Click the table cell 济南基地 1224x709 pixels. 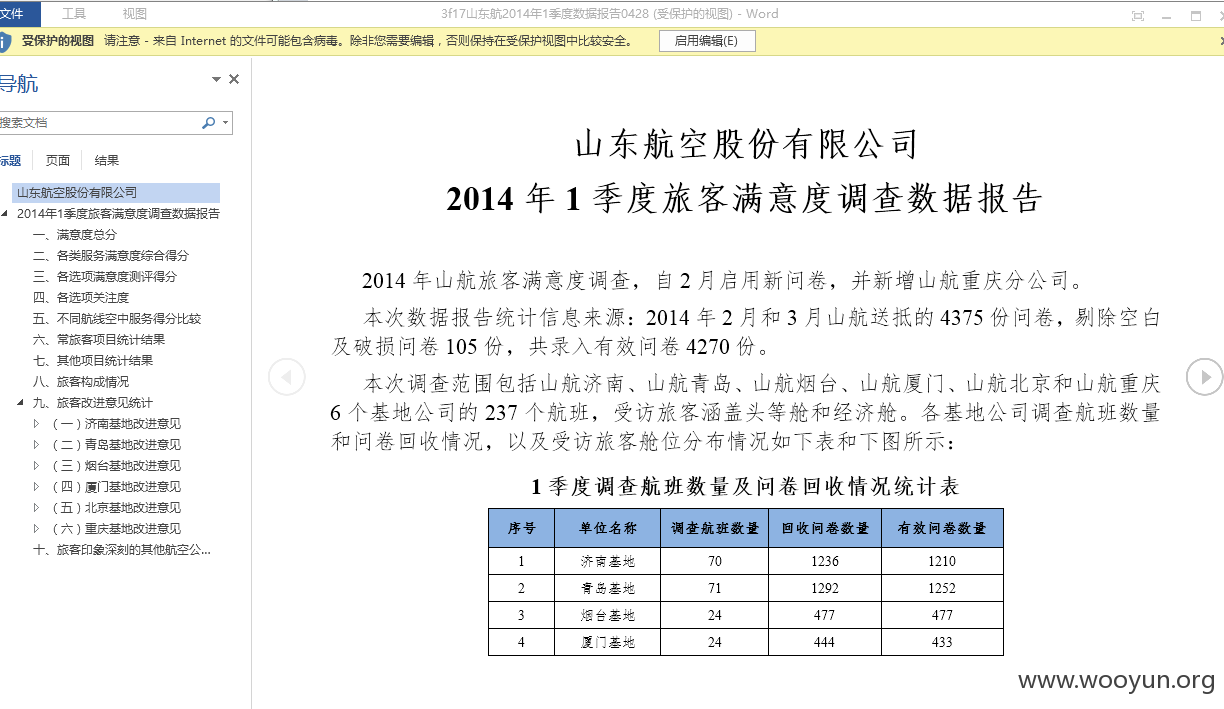pyautogui.click(x=608, y=561)
